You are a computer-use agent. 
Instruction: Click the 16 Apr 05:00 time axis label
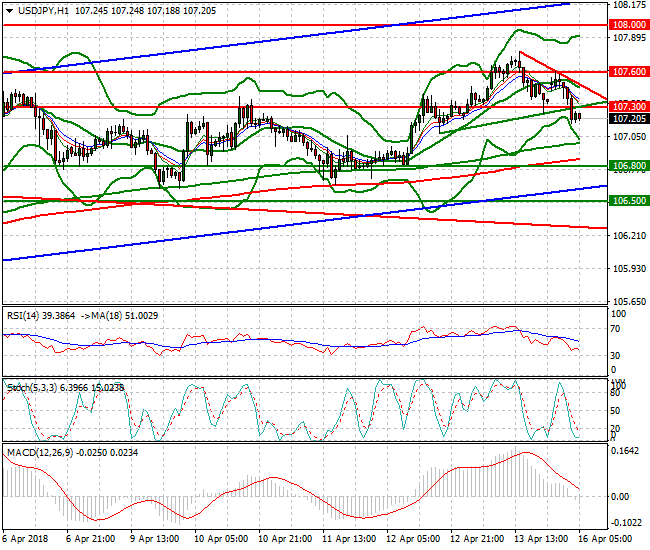point(605,539)
